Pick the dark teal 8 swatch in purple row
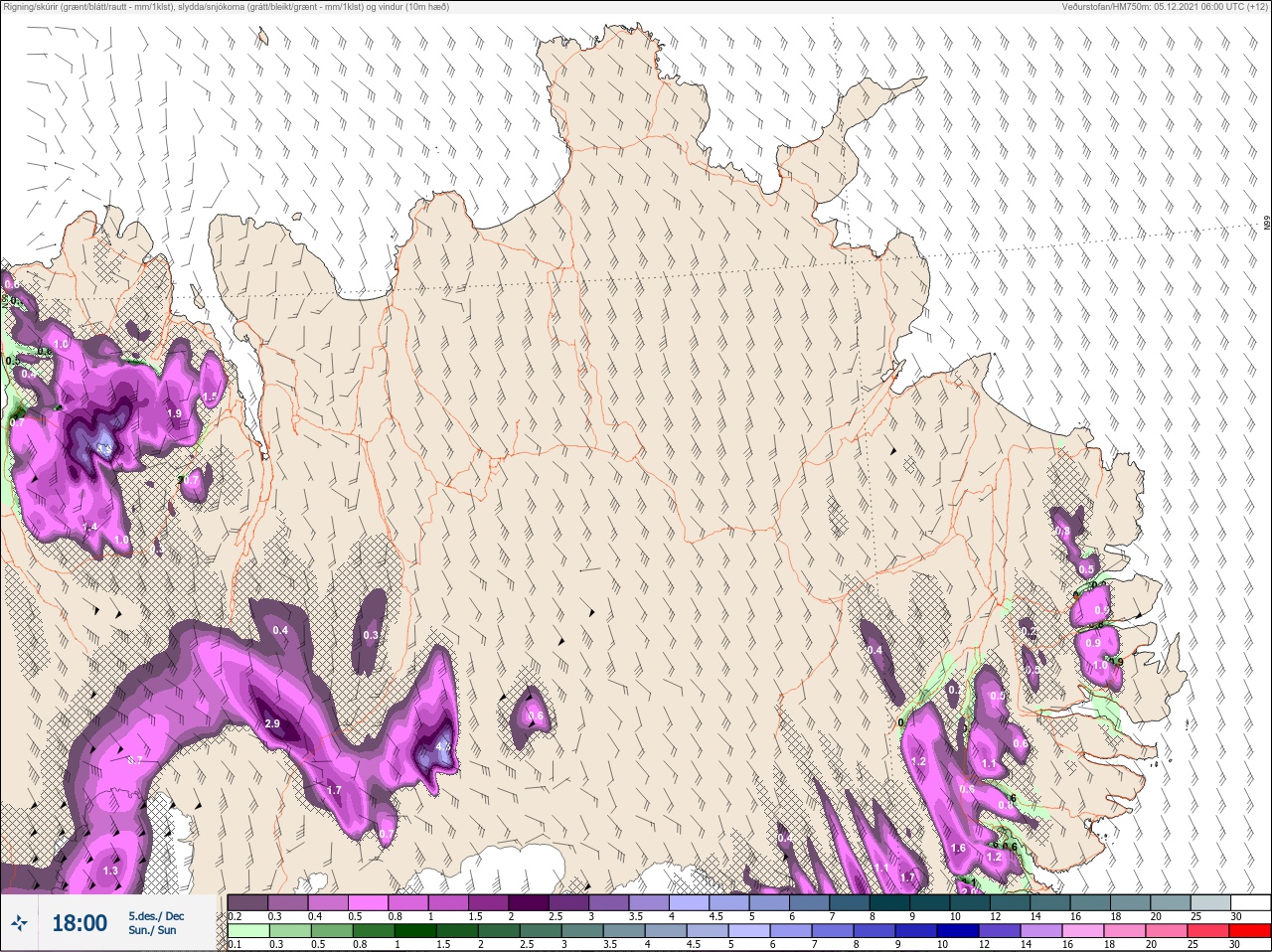 (889, 902)
